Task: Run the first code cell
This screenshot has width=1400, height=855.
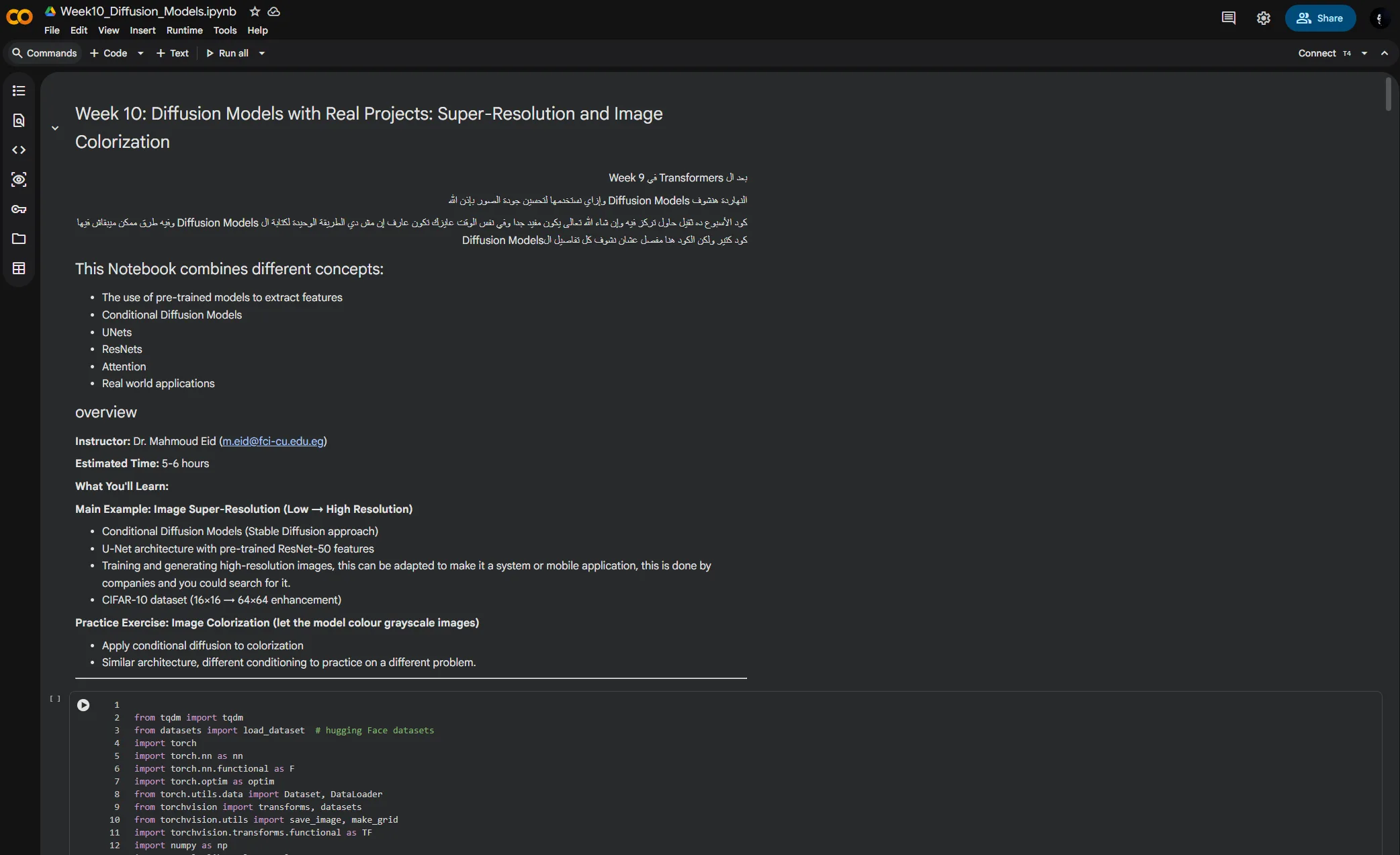Action: click(x=83, y=705)
